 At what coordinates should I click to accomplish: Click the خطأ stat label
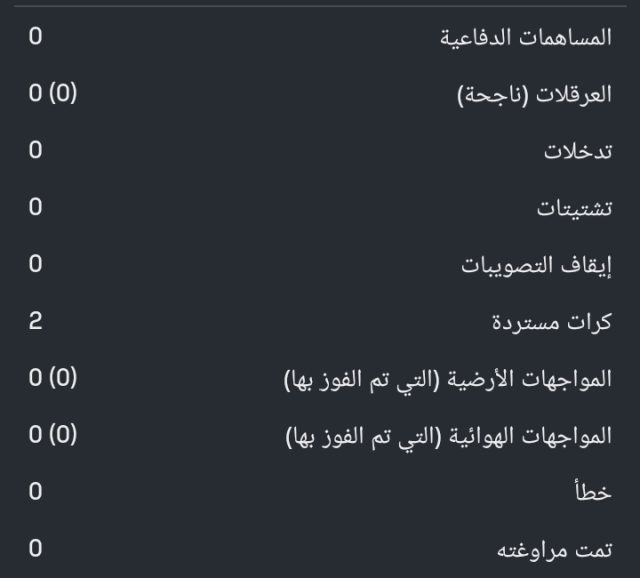tap(593, 493)
